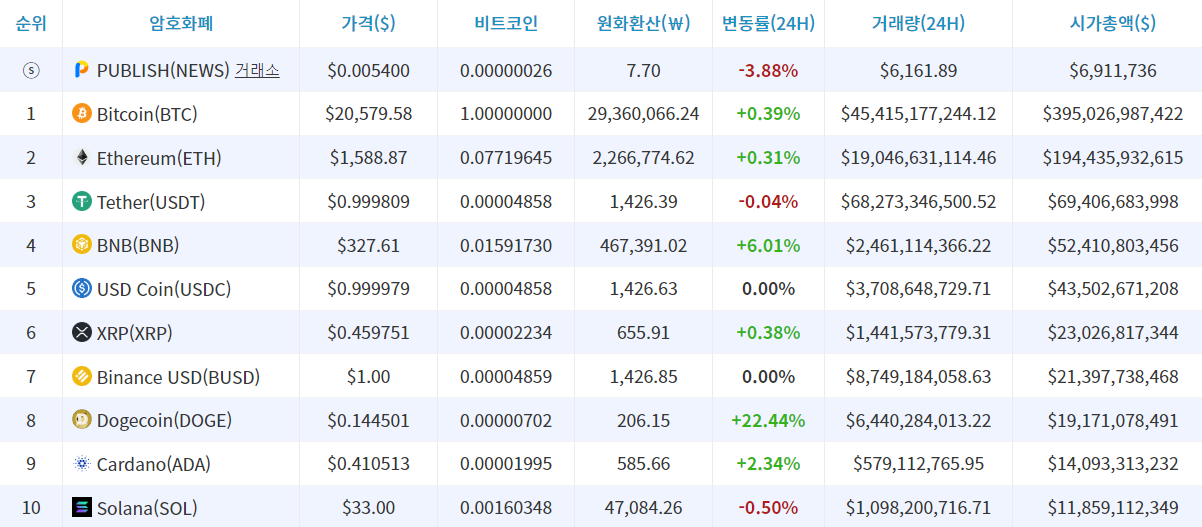
Task: Select Solana won value 47,084.26
Action: (x=643, y=508)
